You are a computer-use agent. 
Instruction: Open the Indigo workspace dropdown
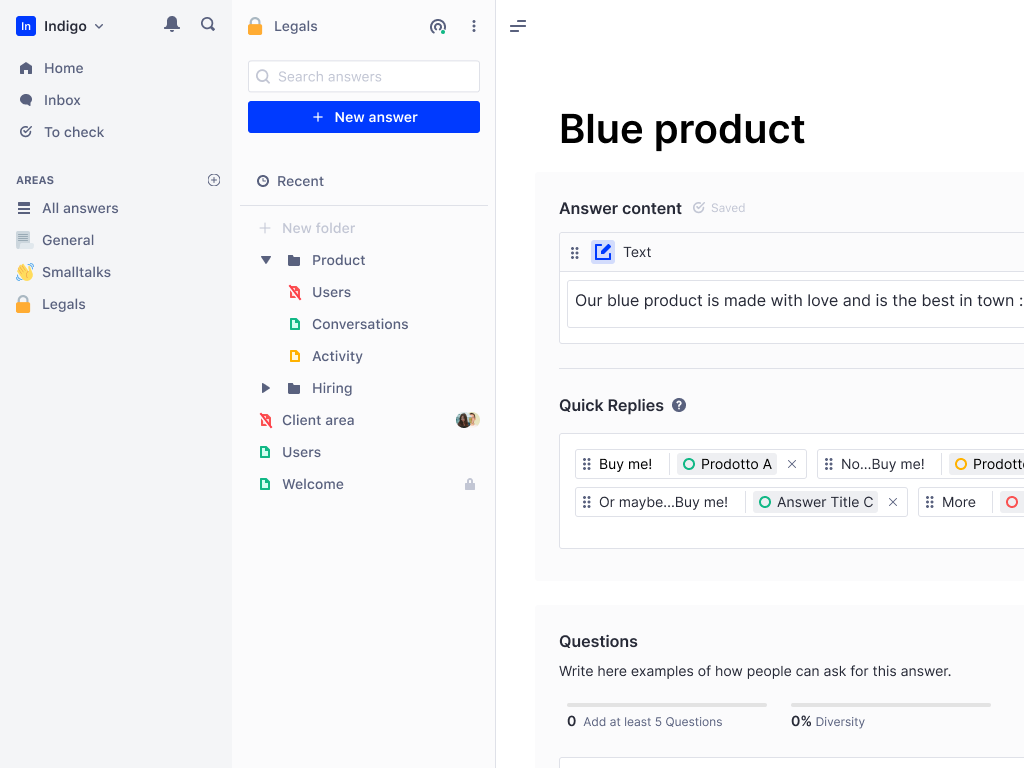pos(62,26)
